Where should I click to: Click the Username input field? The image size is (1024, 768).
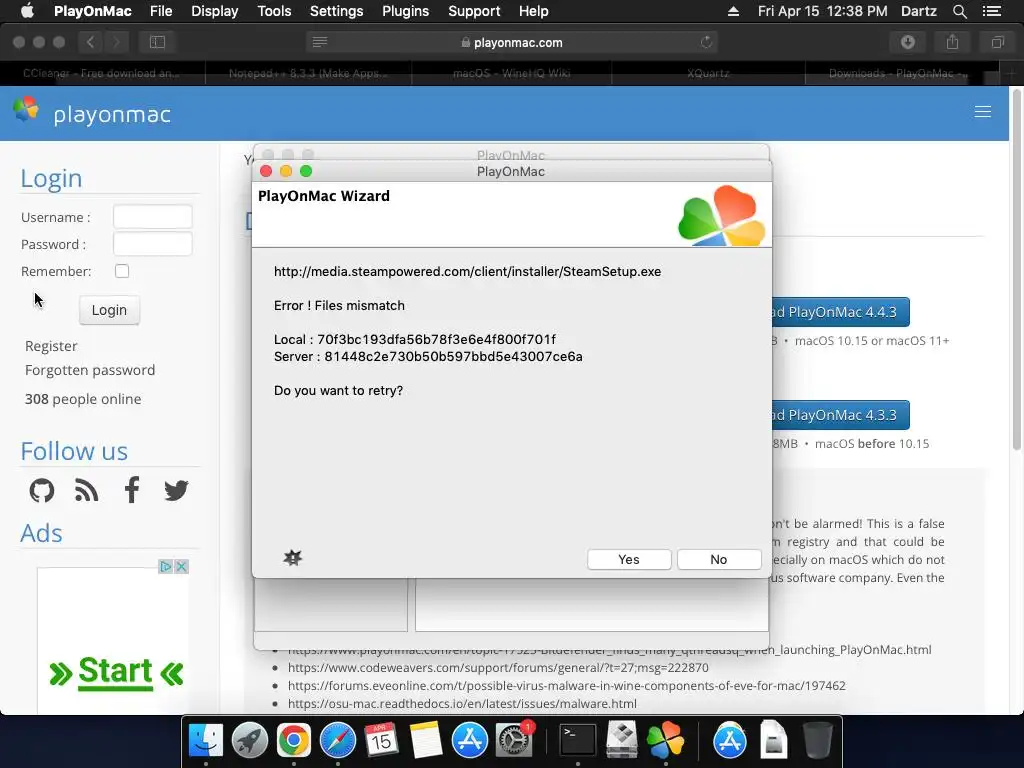153,217
